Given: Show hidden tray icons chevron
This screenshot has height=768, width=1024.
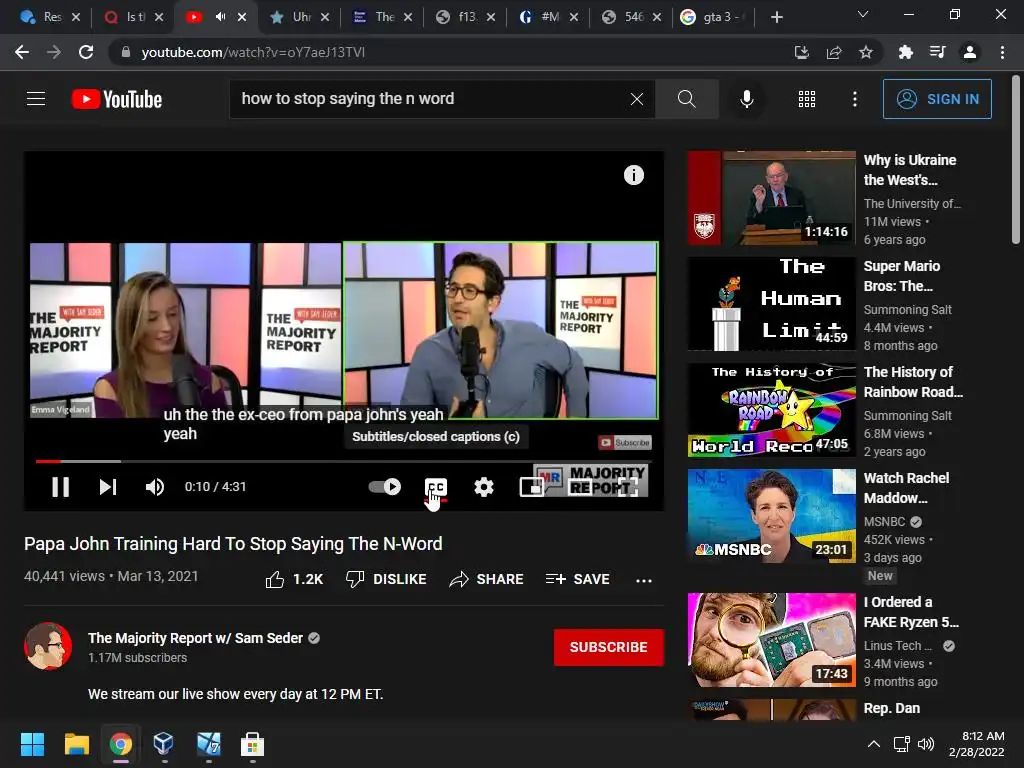Looking at the screenshot, I should [x=874, y=744].
